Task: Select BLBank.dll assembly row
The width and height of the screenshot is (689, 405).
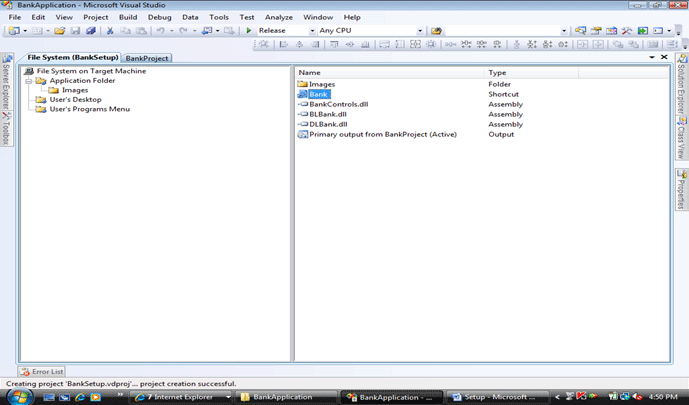Action: (328, 114)
